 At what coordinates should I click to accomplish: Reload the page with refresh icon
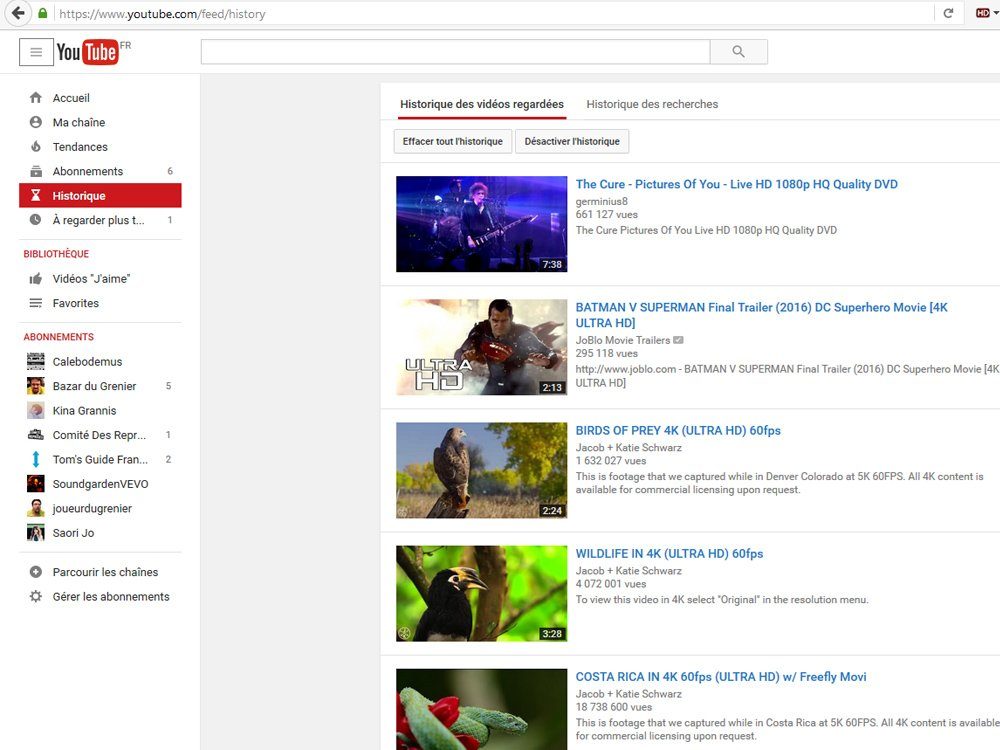(x=948, y=13)
